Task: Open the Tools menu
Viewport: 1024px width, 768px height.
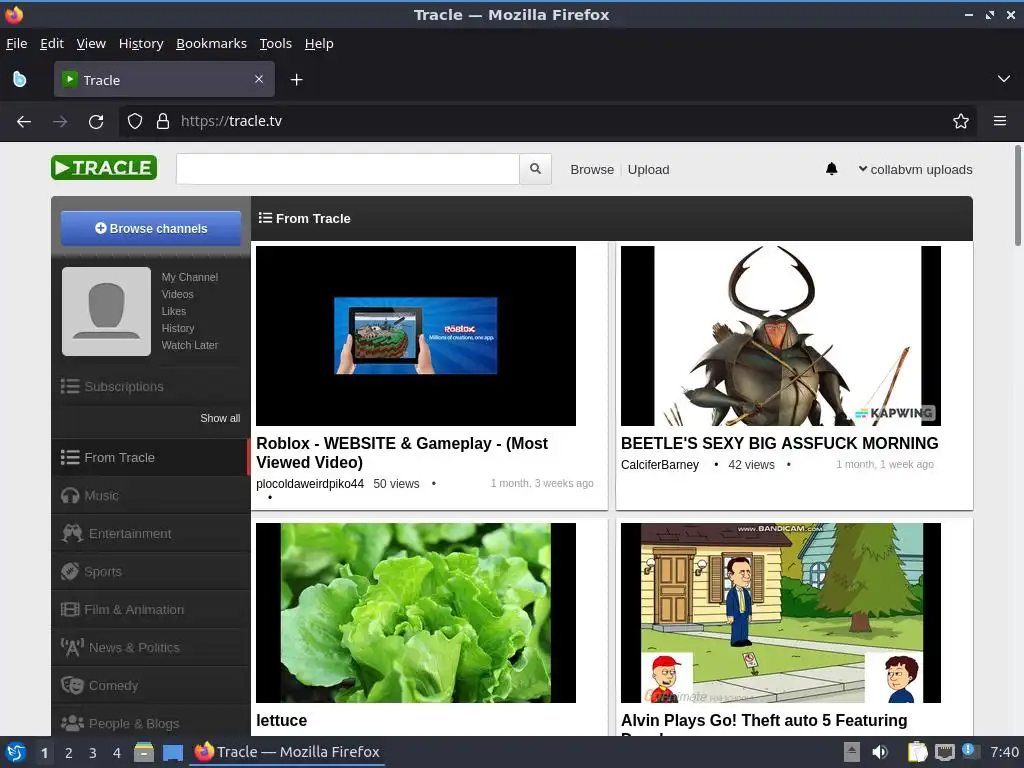Action: (276, 44)
